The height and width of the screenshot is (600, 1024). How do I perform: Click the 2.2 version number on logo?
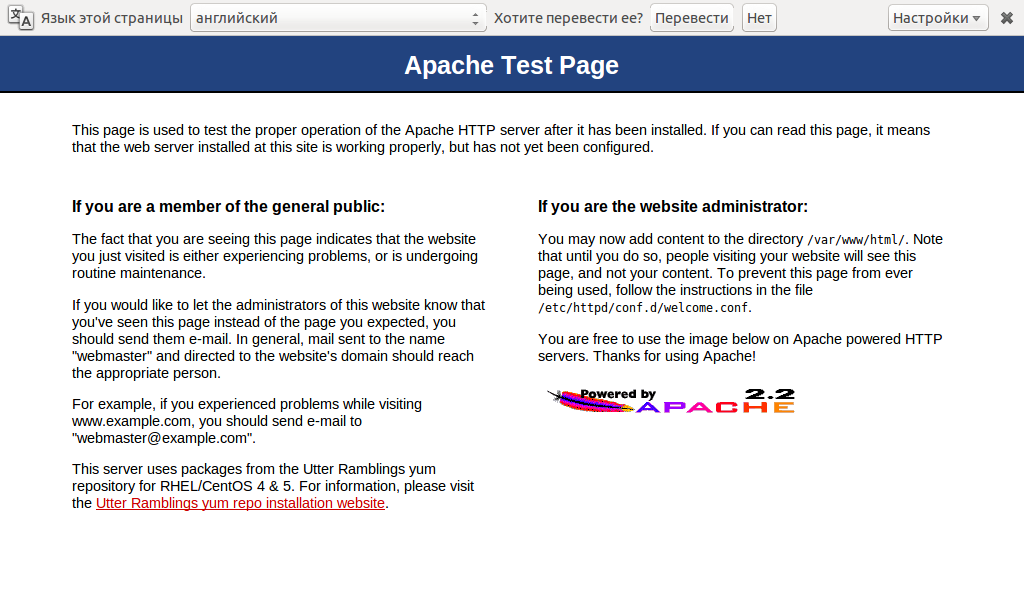coord(768,394)
